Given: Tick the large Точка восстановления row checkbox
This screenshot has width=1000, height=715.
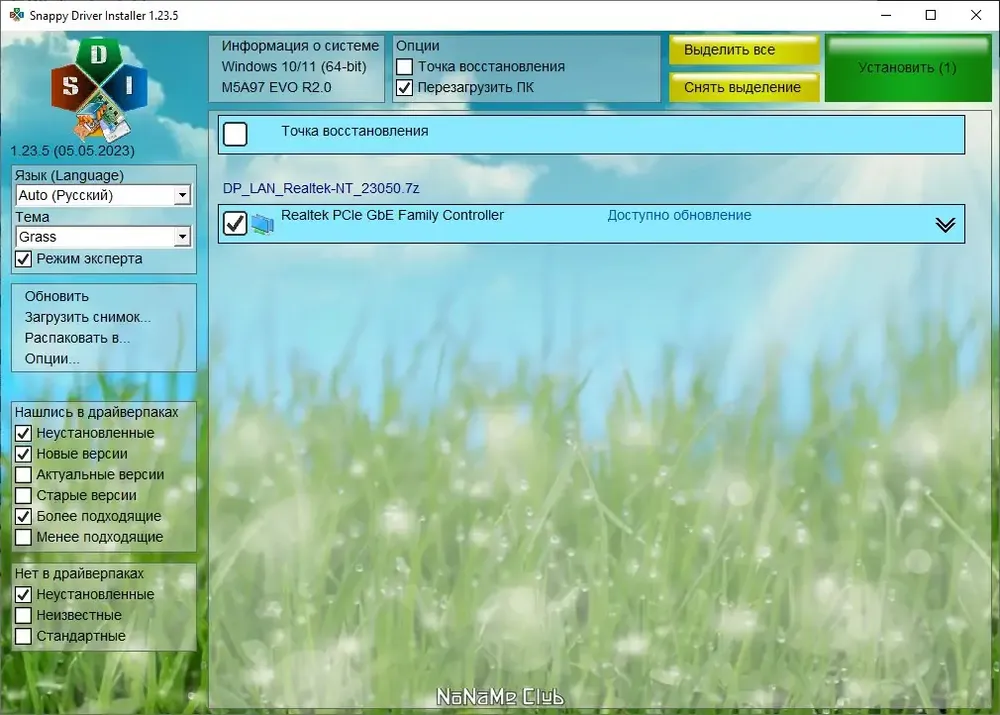Looking at the screenshot, I should coord(235,134).
